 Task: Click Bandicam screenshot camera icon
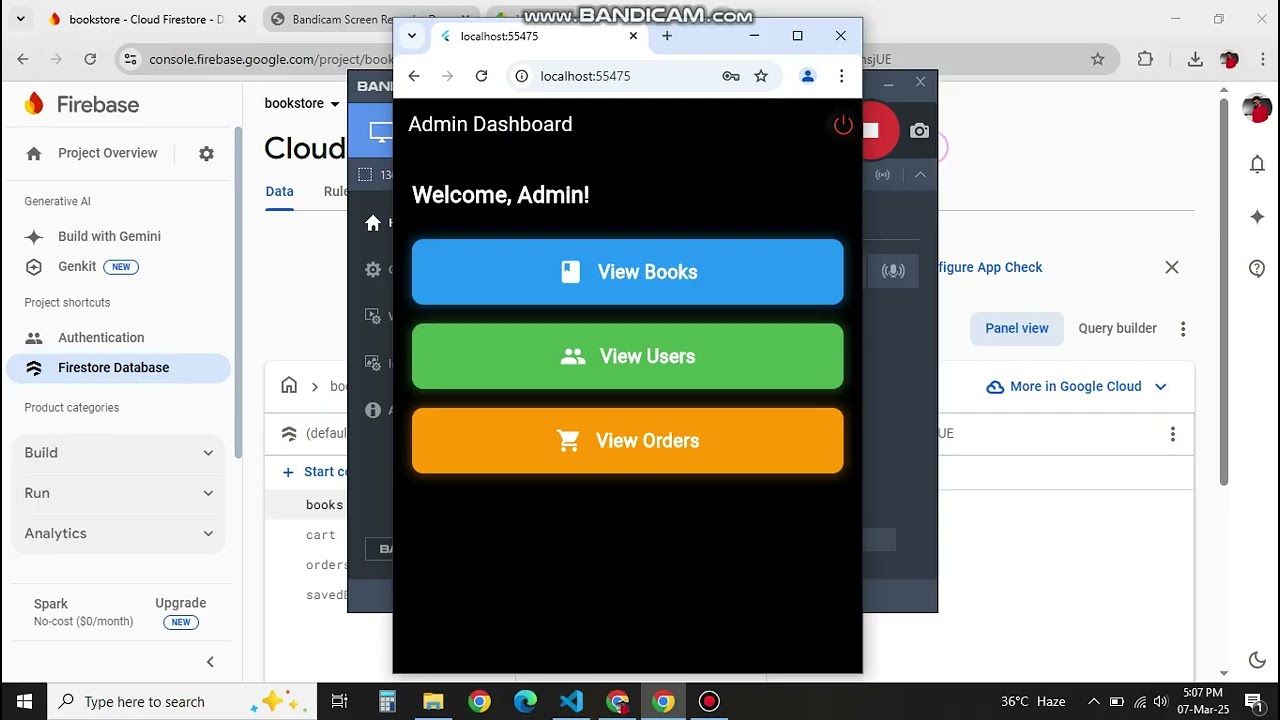pyautogui.click(x=920, y=131)
